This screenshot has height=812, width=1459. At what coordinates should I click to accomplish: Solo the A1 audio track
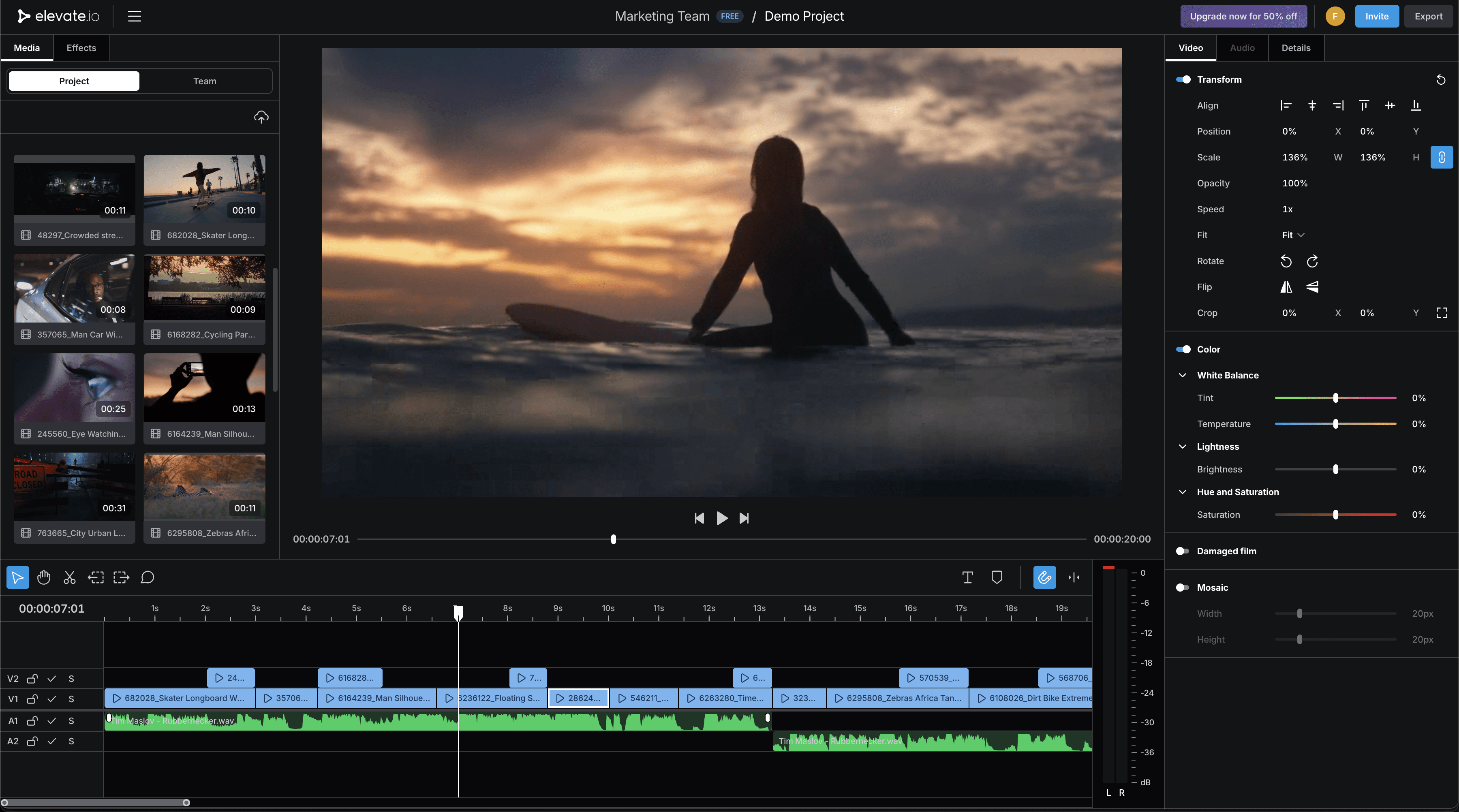(71, 721)
